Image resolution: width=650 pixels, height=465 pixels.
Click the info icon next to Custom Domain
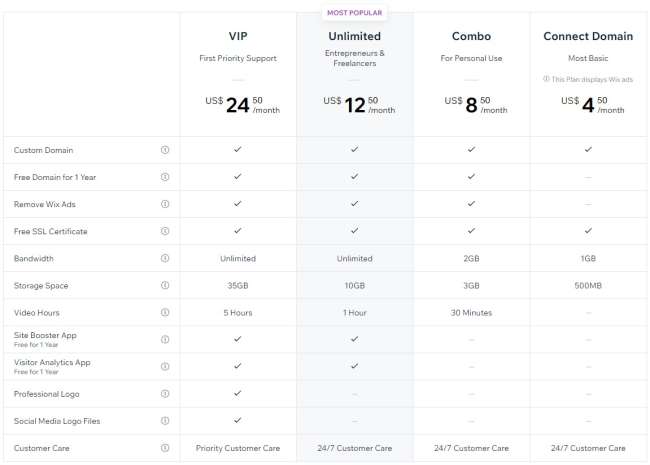(x=165, y=149)
